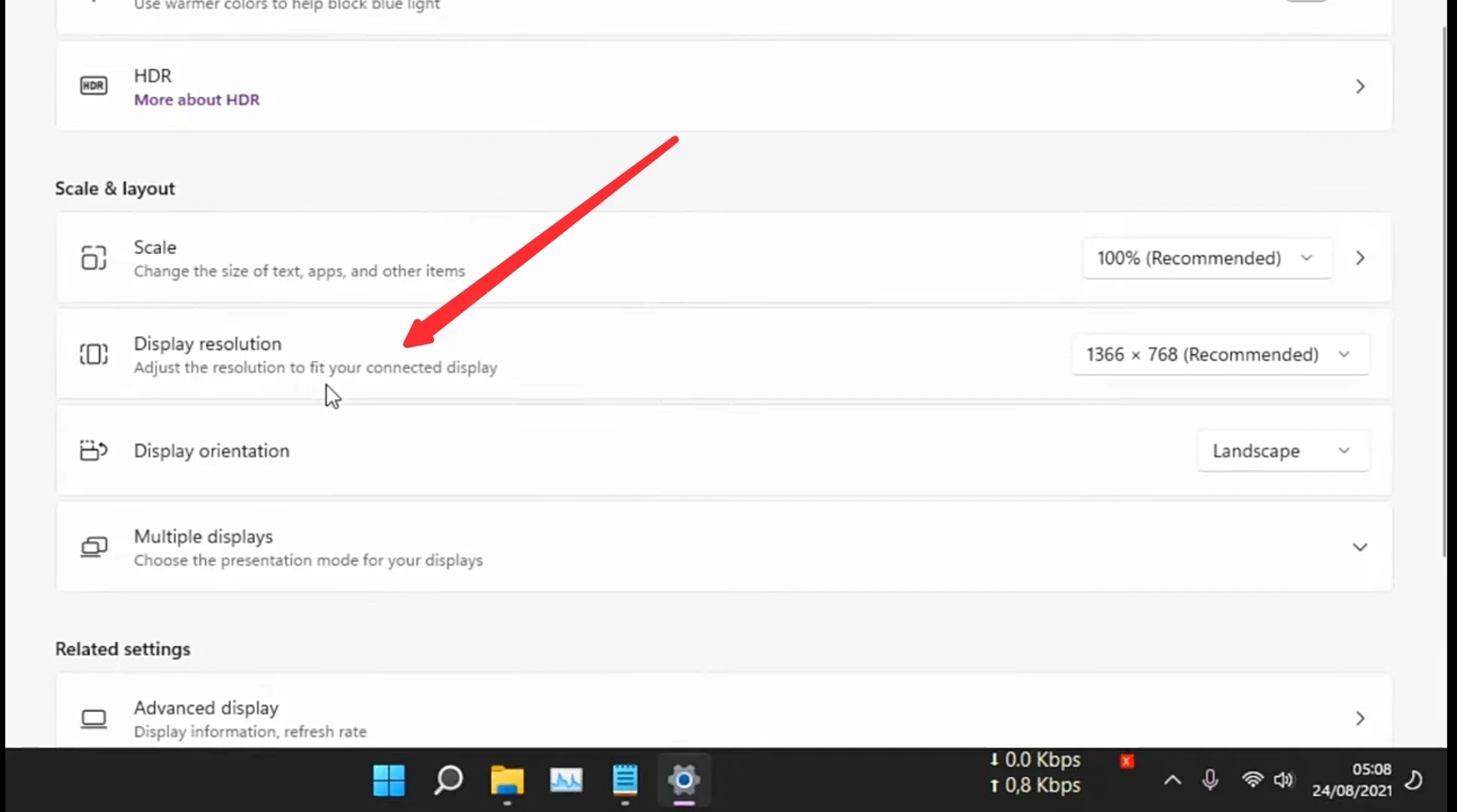The image size is (1457, 812).
Task: Click 'Change the size of text' description
Action: [299, 271]
